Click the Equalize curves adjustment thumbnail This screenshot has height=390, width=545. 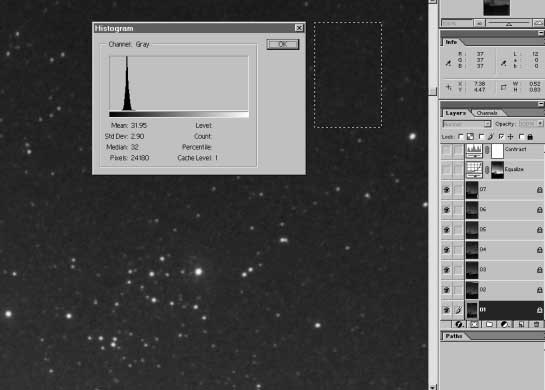pyautogui.click(x=474, y=170)
